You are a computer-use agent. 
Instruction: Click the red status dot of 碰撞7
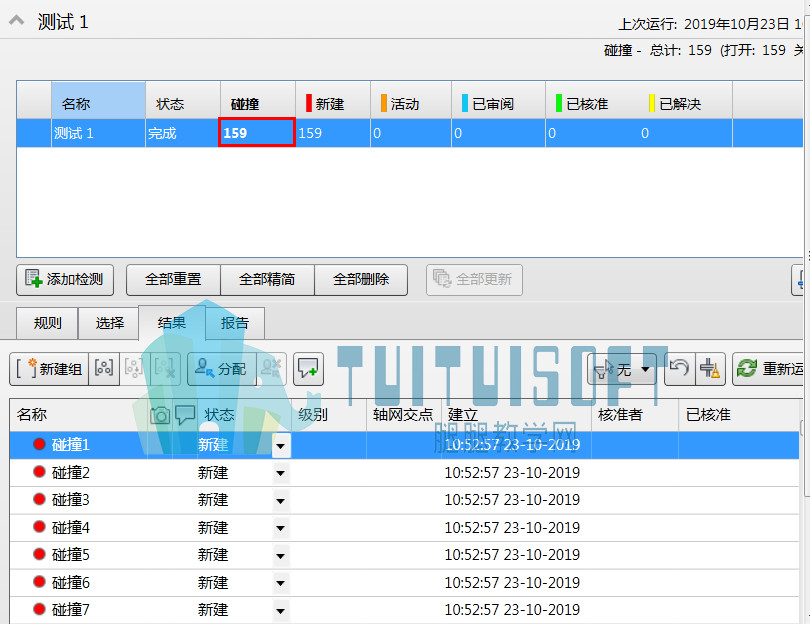point(39,609)
